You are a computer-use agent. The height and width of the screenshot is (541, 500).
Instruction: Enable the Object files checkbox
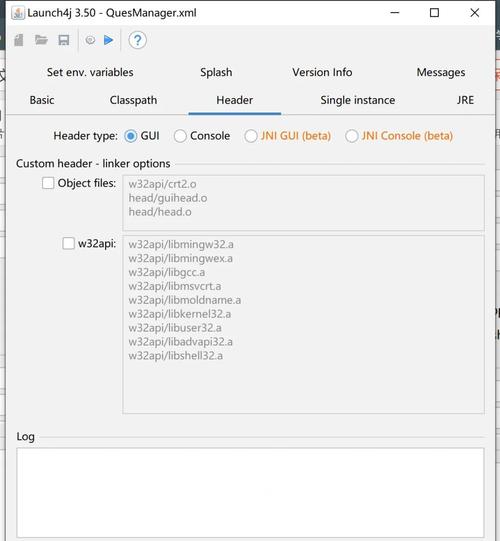point(48,183)
